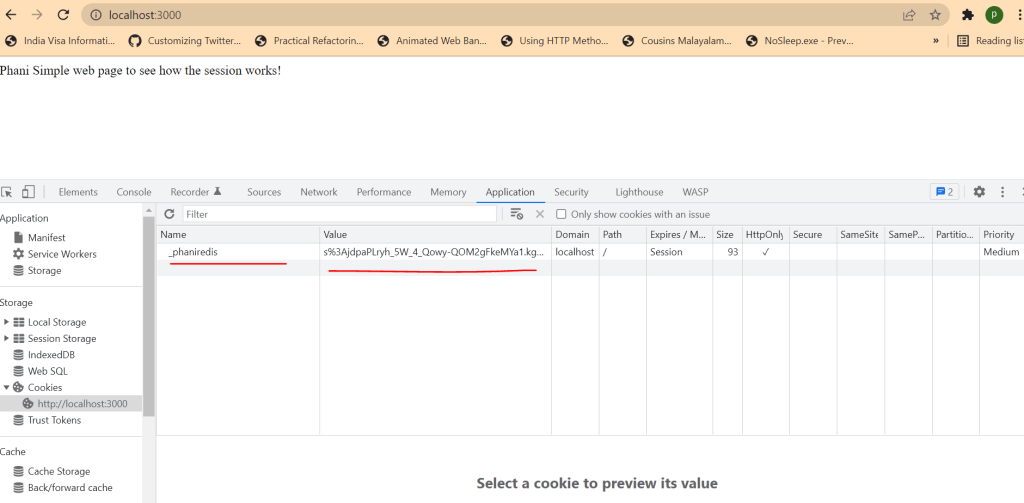This screenshot has height=503, width=1024.
Task: Click the issues counter badge button
Action: [x=943, y=192]
